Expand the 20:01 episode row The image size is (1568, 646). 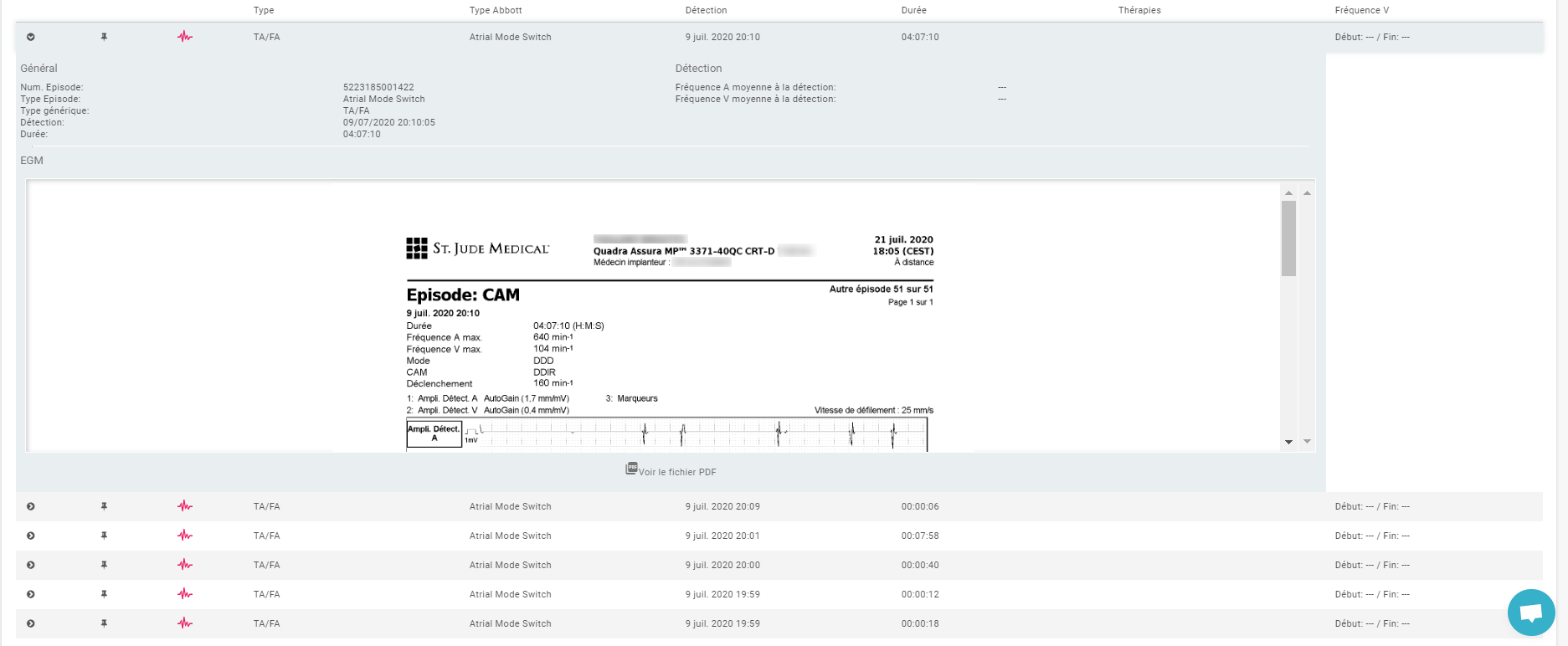(31, 536)
